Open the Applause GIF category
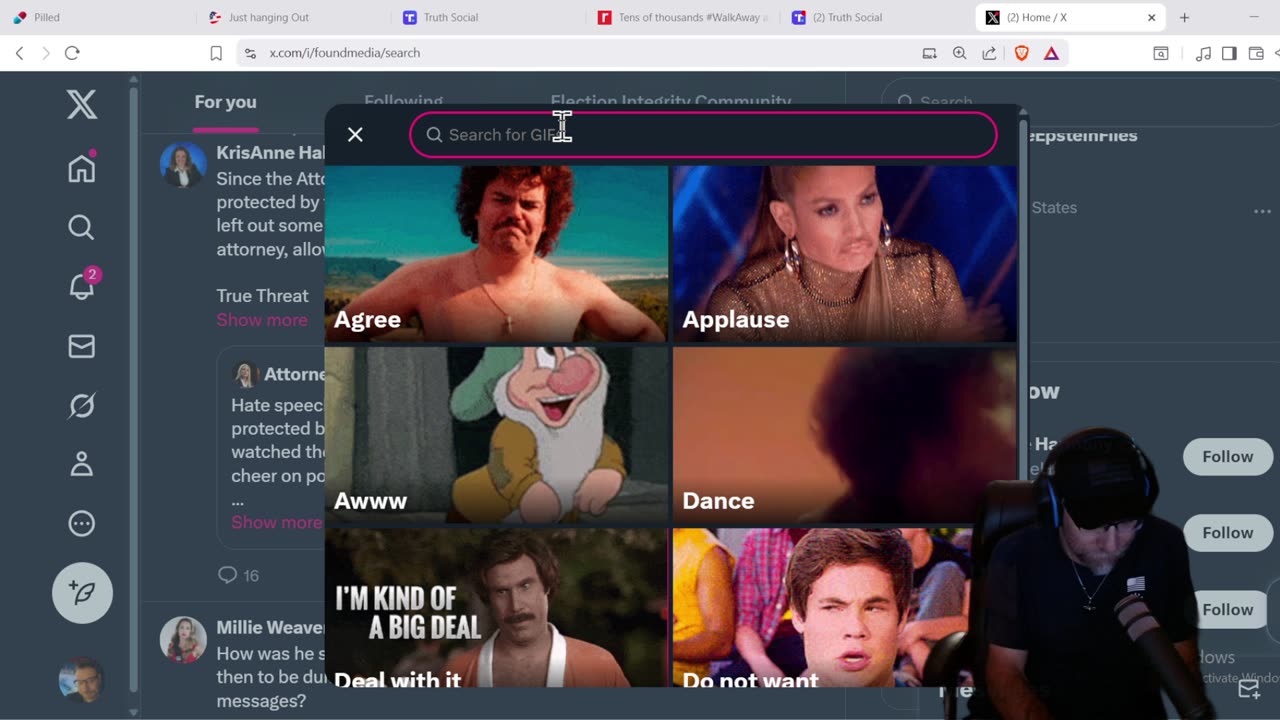Viewport: 1280px width, 720px height. [844, 254]
